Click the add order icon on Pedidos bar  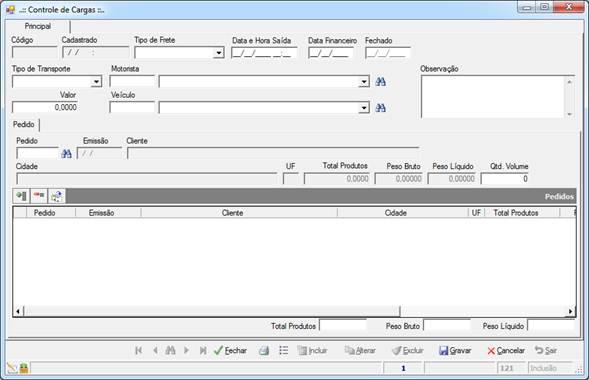[x=21, y=196]
